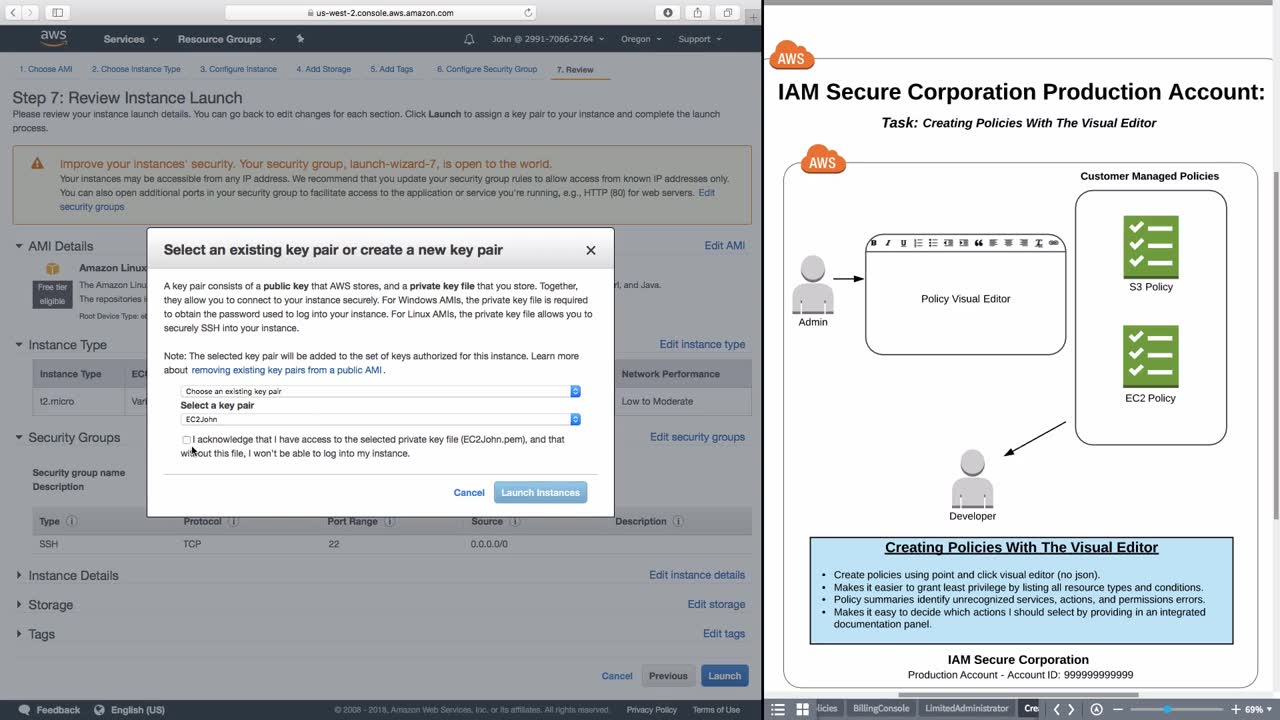Click the horizontal scrollbar in diagram viewer
Viewport: 1280px width, 720px height.
coord(1018,695)
